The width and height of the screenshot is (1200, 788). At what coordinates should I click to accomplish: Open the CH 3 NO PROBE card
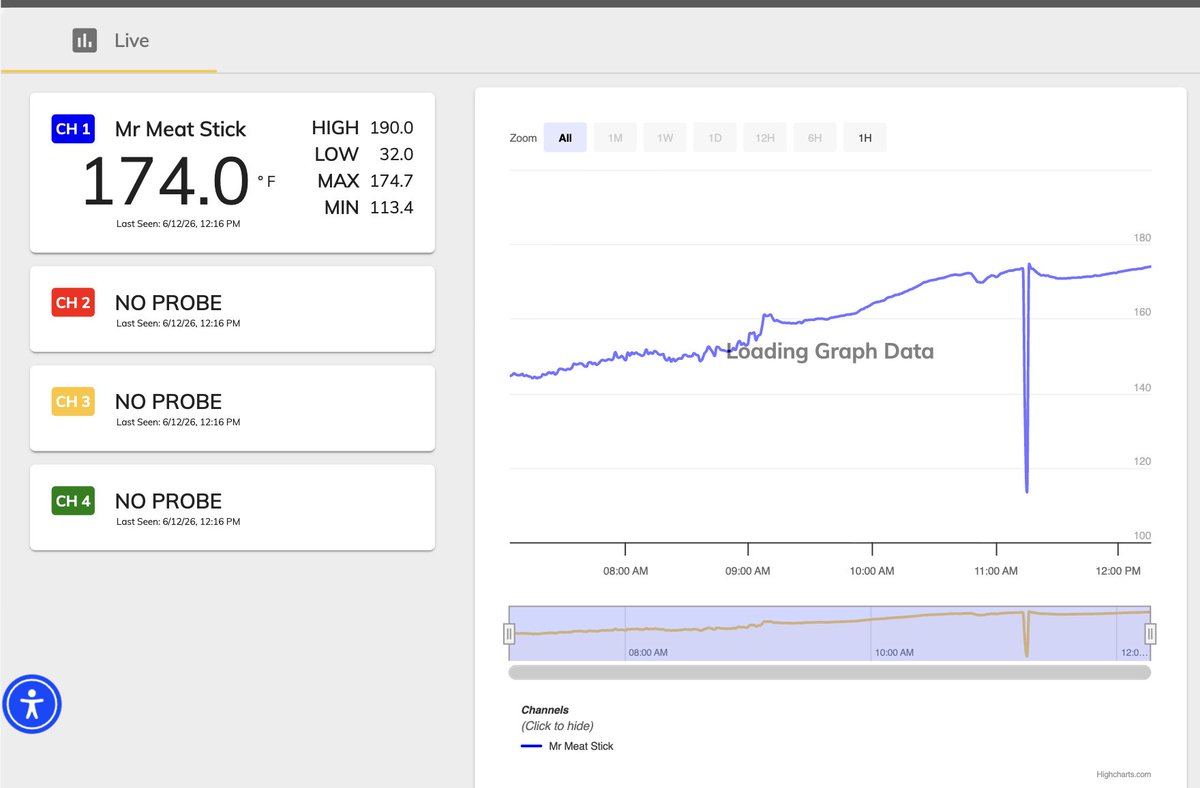(x=232, y=408)
